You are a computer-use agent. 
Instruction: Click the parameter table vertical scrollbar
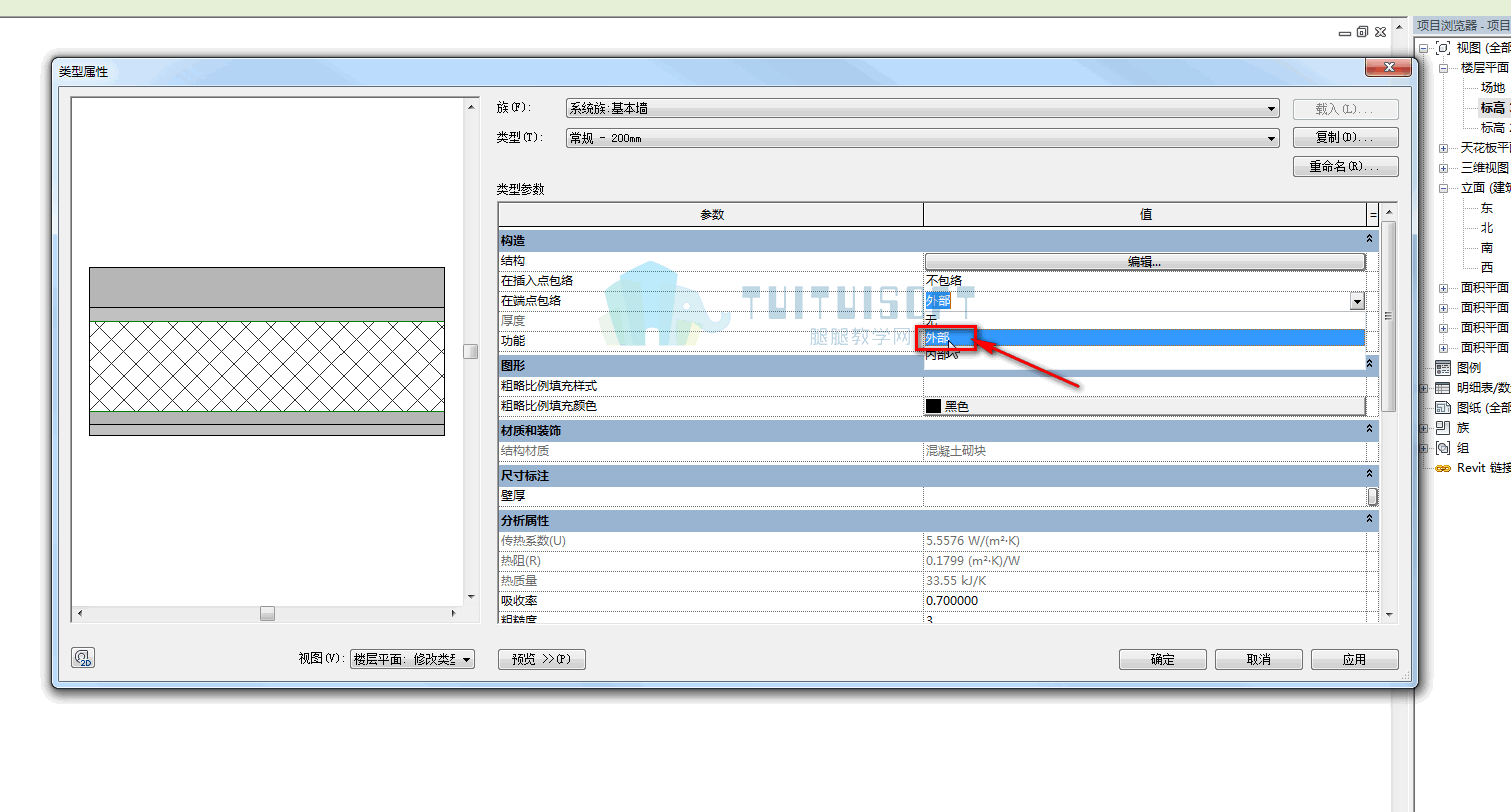[x=1388, y=315]
